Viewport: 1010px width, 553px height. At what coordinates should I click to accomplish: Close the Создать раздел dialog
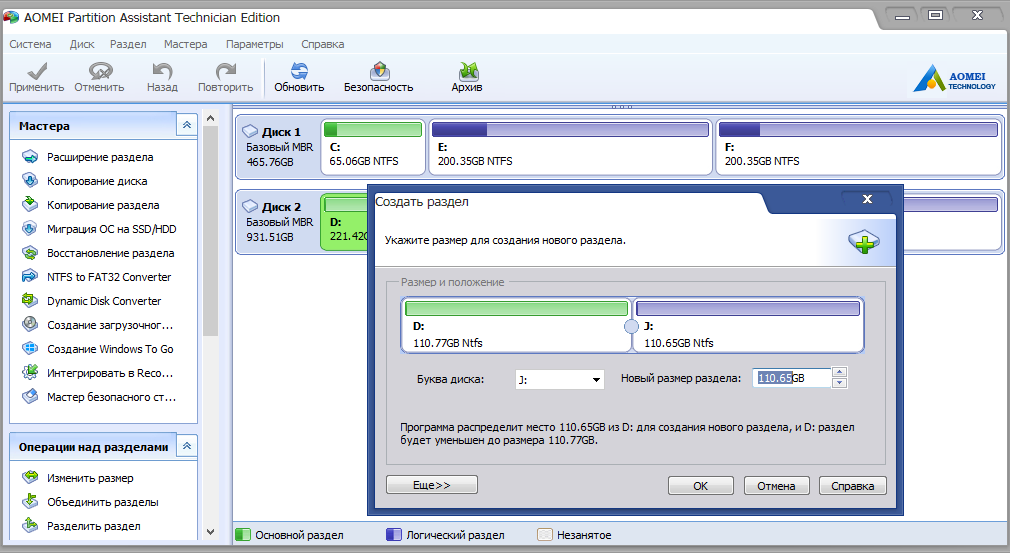click(x=867, y=199)
